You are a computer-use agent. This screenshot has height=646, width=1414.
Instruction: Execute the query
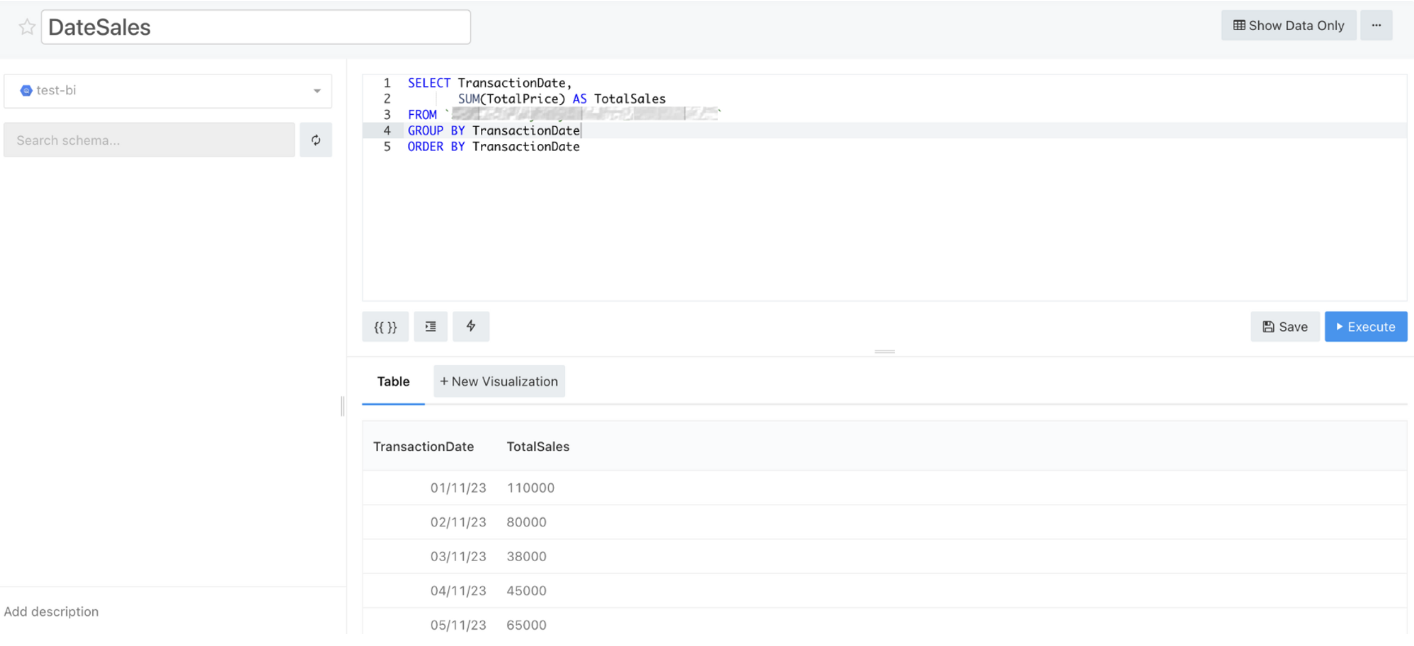[1366, 327]
